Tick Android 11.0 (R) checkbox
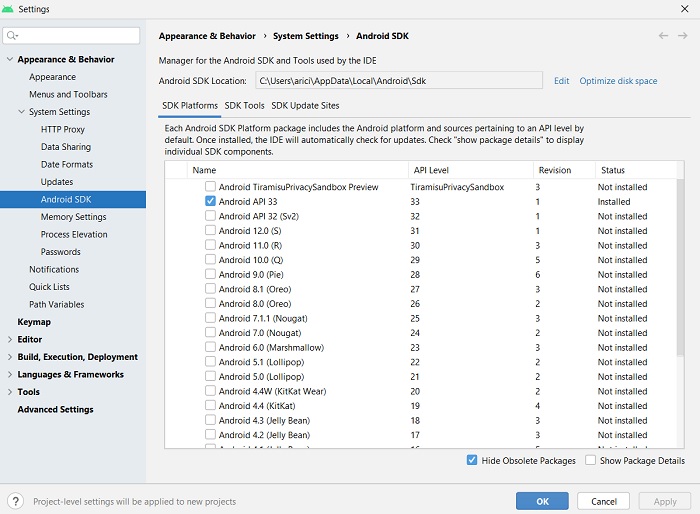The width and height of the screenshot is (700, 514). [210, 245]
